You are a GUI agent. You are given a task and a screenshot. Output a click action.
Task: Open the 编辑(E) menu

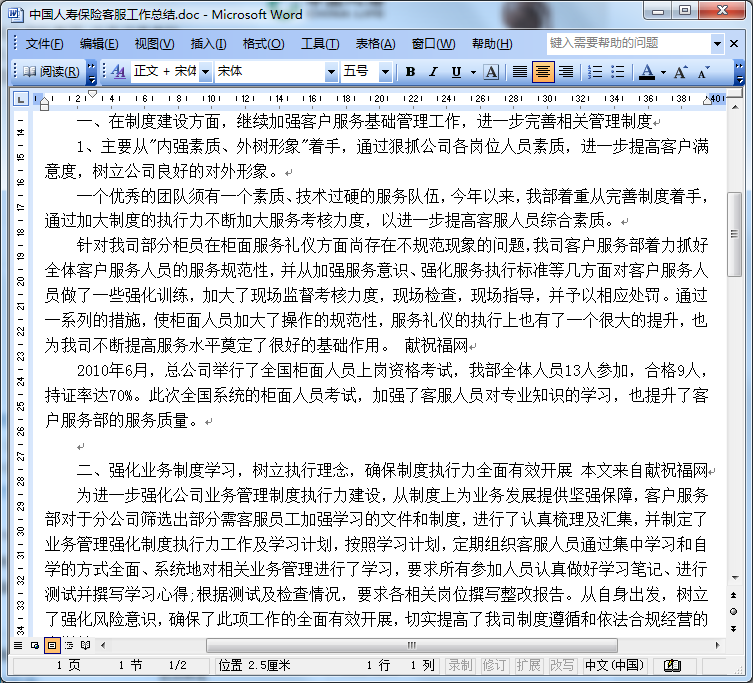point(98,44)
